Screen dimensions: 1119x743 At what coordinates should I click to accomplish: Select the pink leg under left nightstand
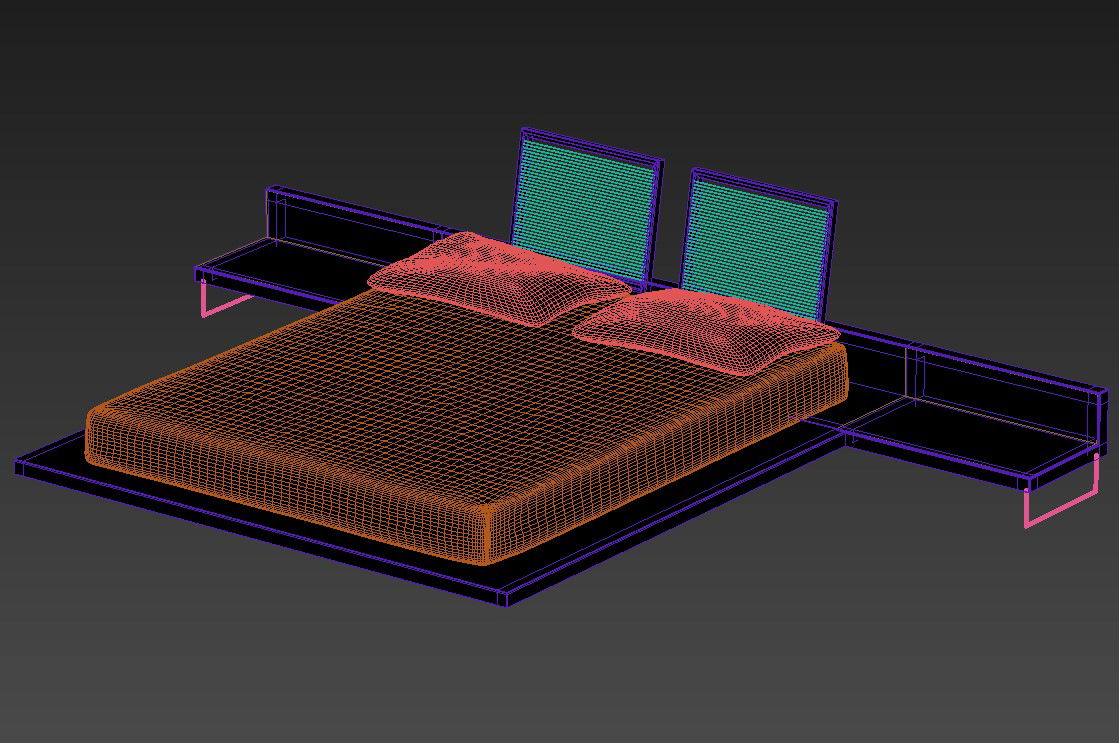point(208,301)
